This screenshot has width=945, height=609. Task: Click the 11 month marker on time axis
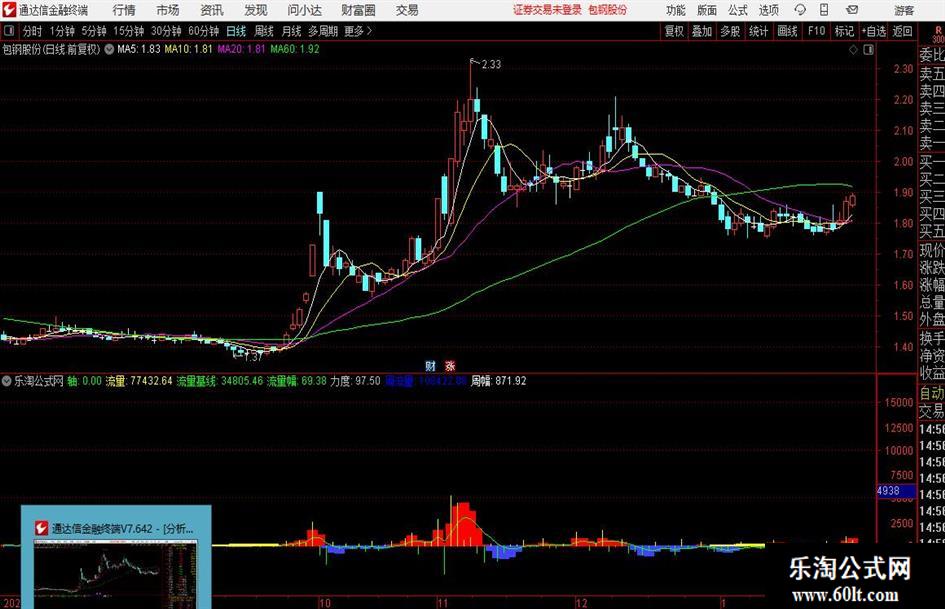click(443, 603)
